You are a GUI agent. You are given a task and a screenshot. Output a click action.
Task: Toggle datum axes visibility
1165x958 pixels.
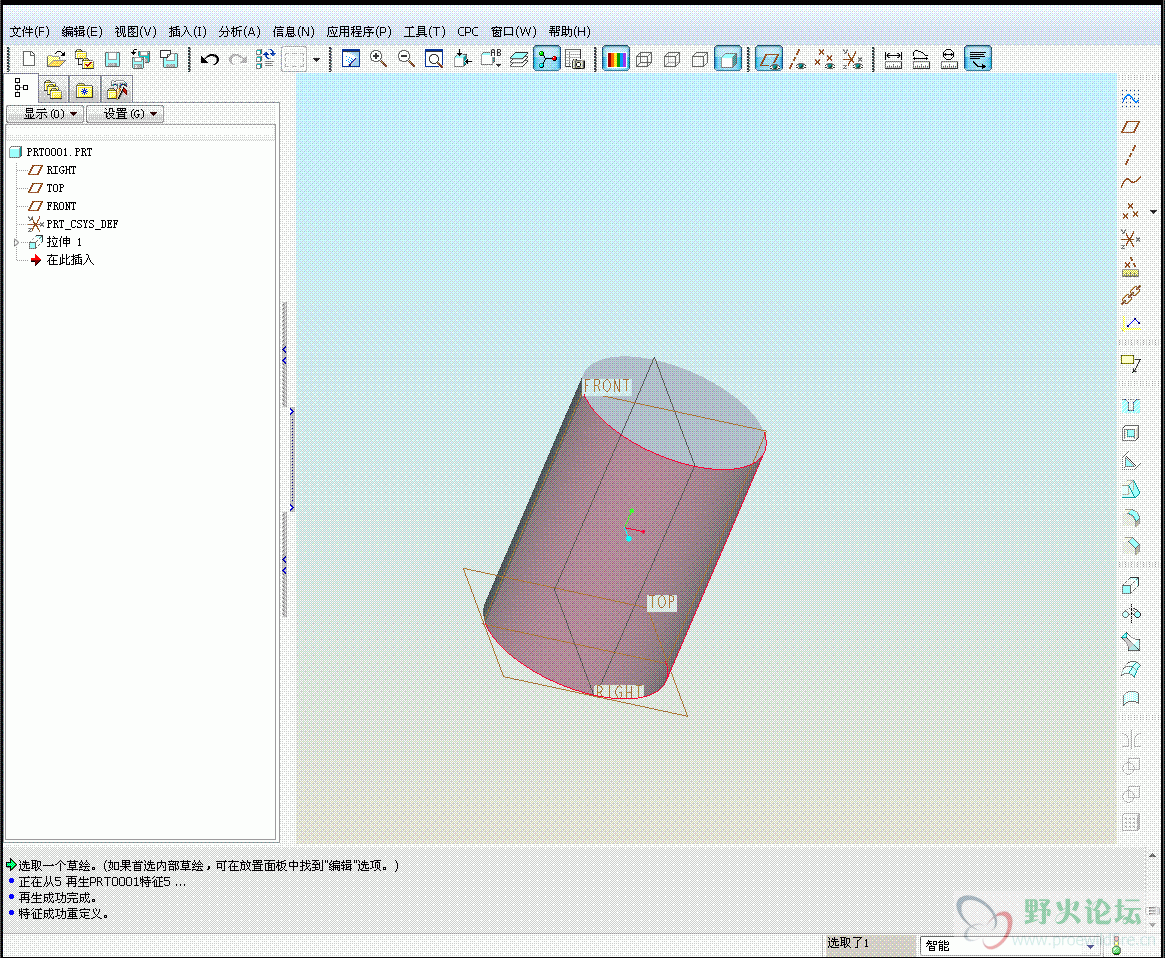[x=797, y=59]
